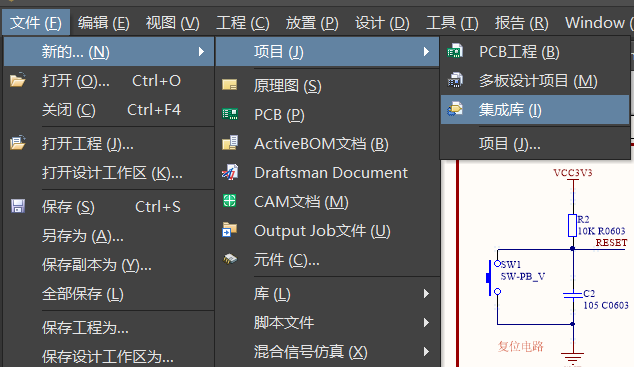Click resistor R2 10K in schematic
Screen dimensions: 634x367
pyautogui.click(x=572, y=225)
